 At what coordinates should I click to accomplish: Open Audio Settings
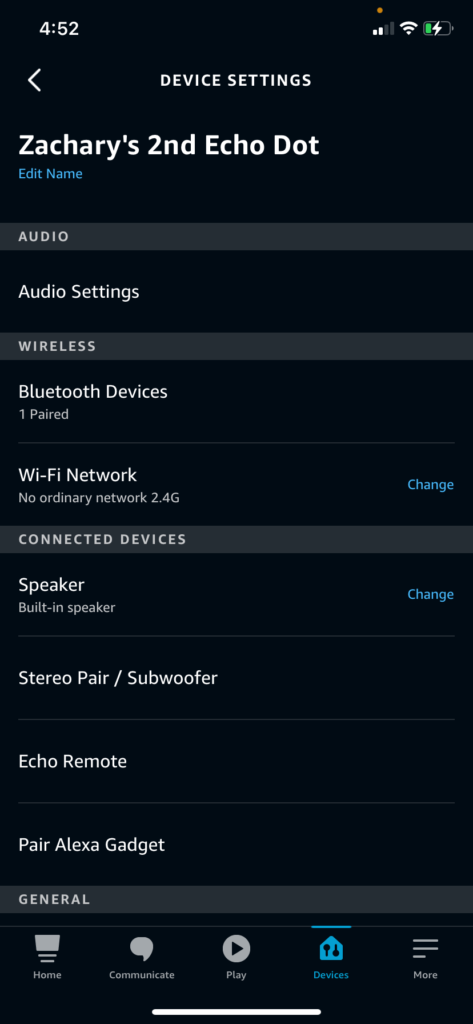click(x=236, y=291)
